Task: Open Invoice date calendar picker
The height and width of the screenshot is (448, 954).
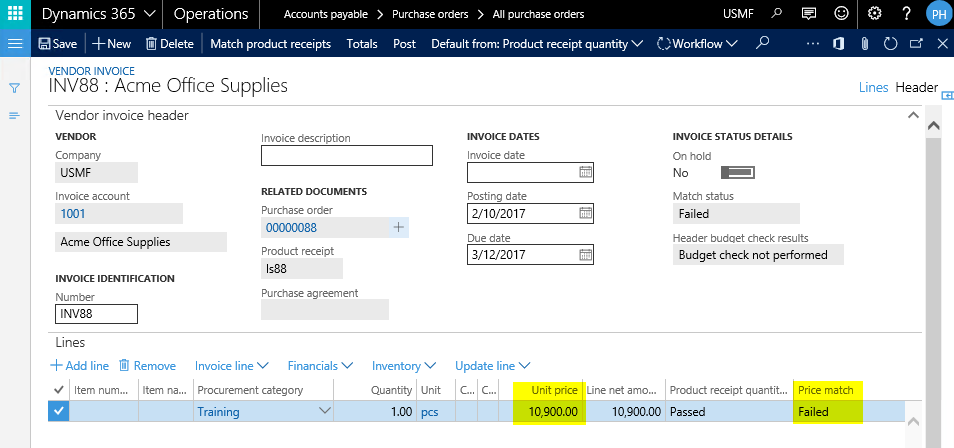Action: (x=586, y=172)
